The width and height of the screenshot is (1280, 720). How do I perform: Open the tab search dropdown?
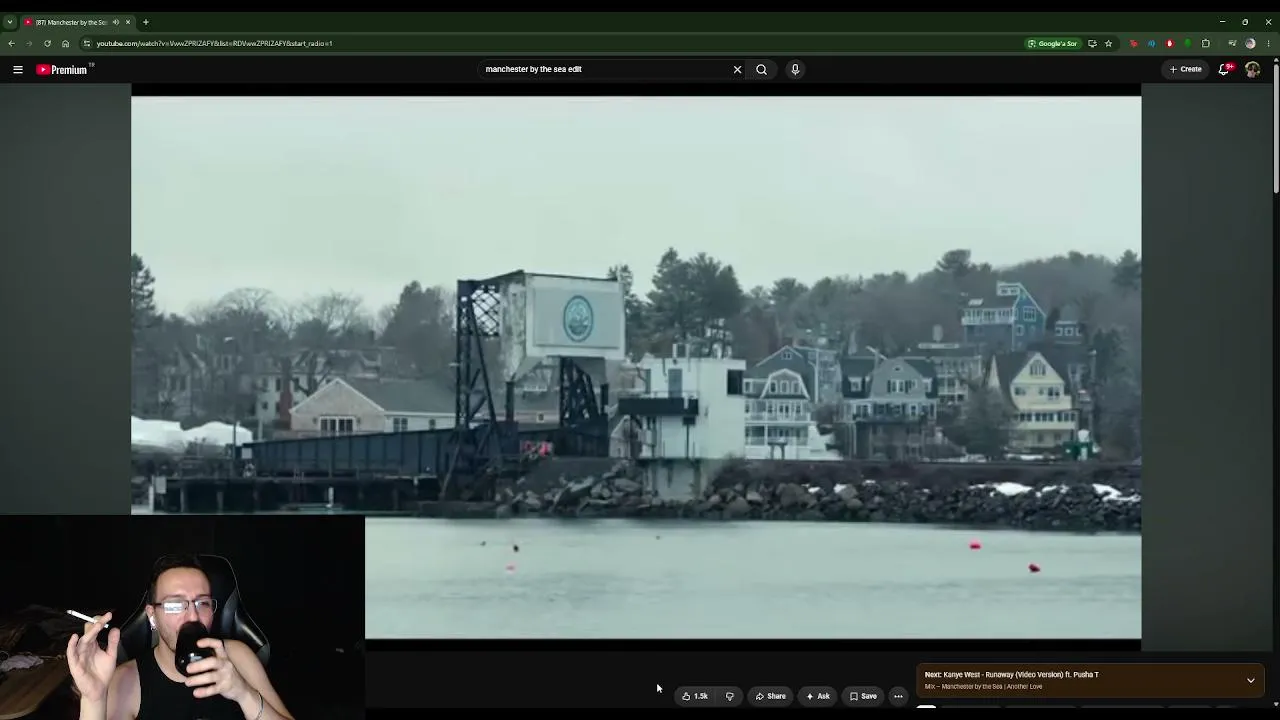[9, 22]
